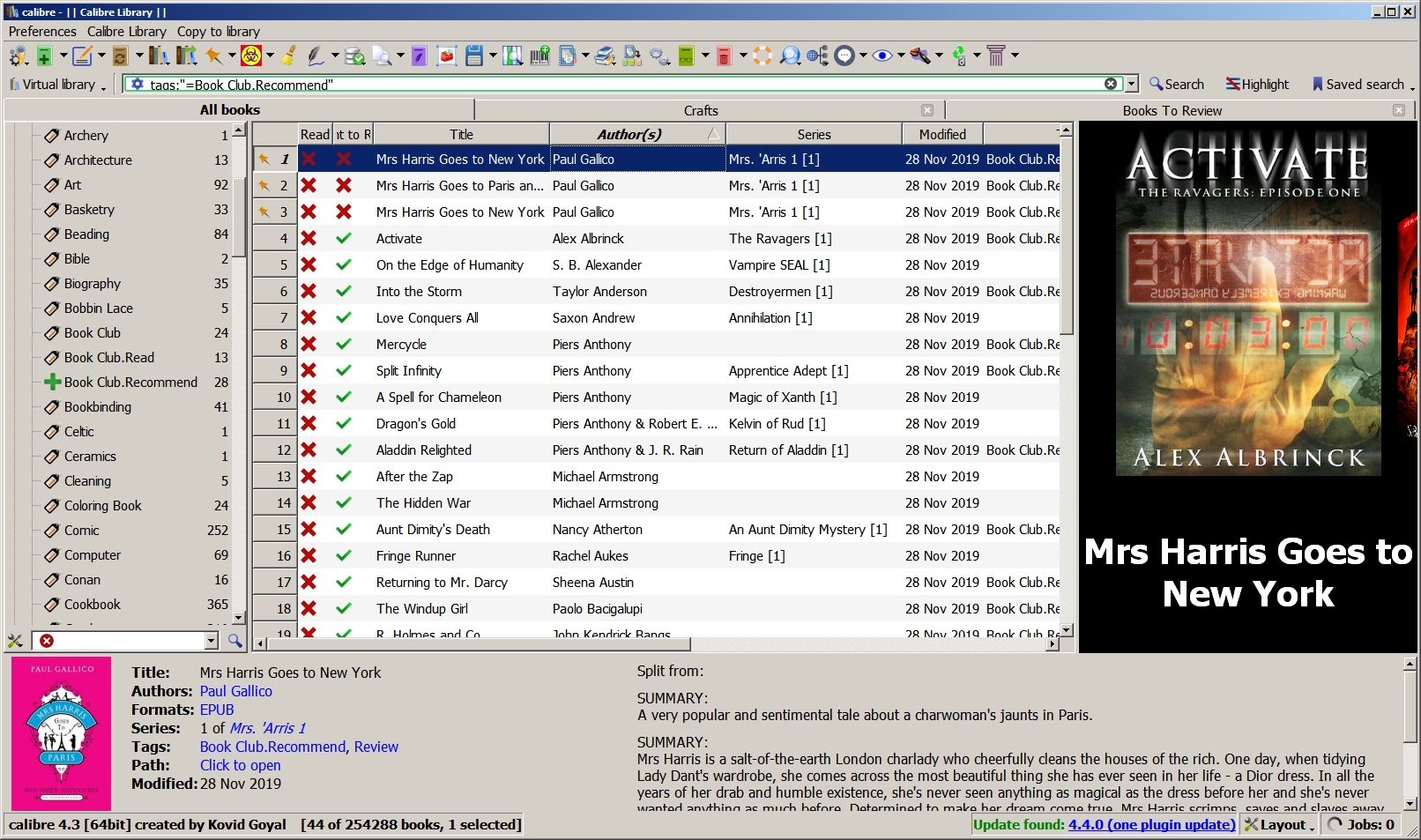
Task: Click the stacked books toolbar icon
Action: (605, 56)
